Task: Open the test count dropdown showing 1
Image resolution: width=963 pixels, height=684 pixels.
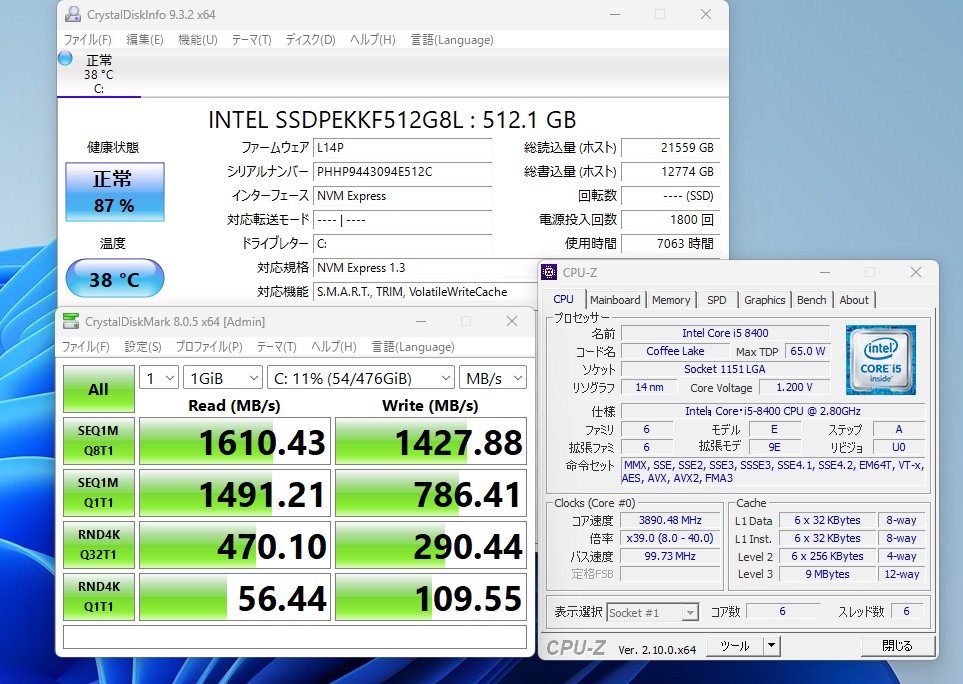Action: (158, 378)
